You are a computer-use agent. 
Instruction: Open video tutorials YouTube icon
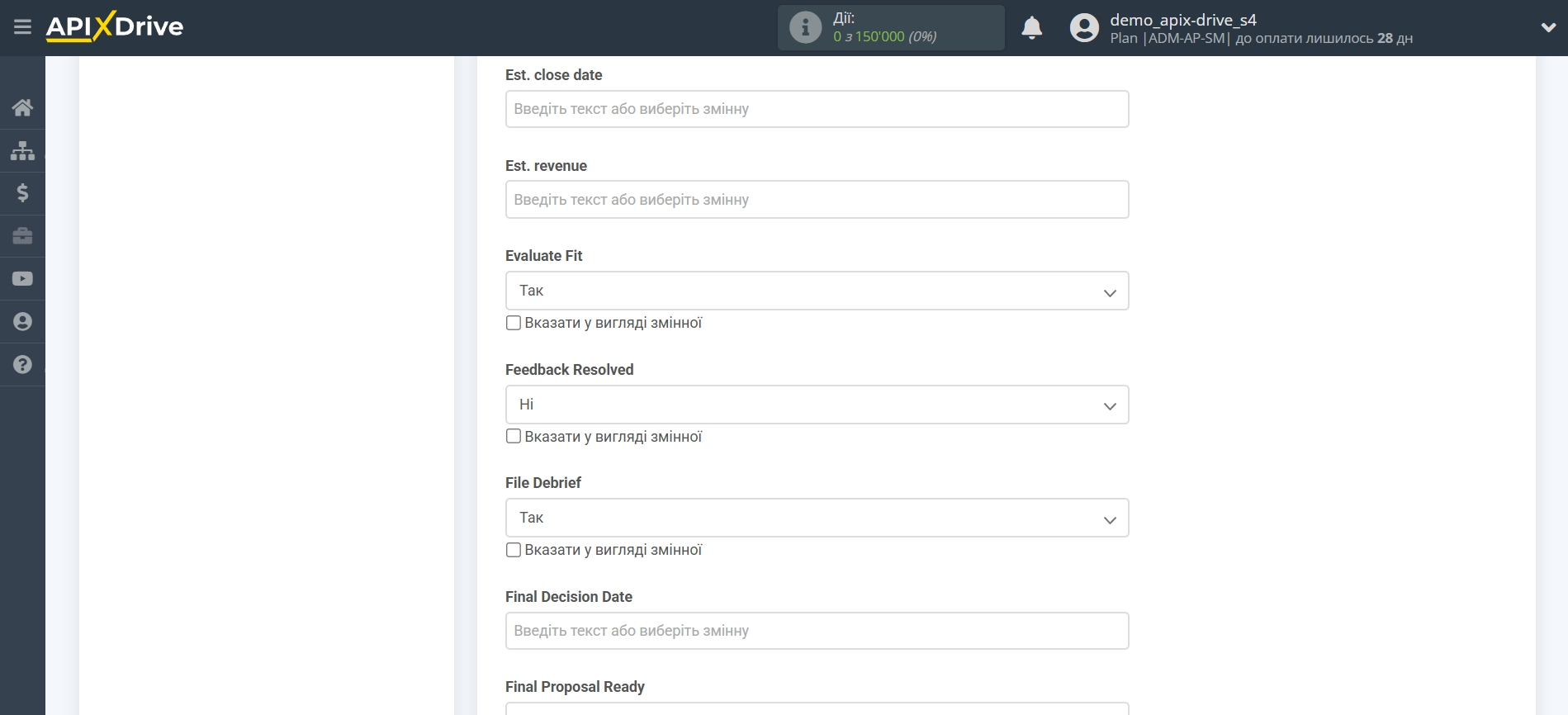pyautogui.click(x=22, y=279)
